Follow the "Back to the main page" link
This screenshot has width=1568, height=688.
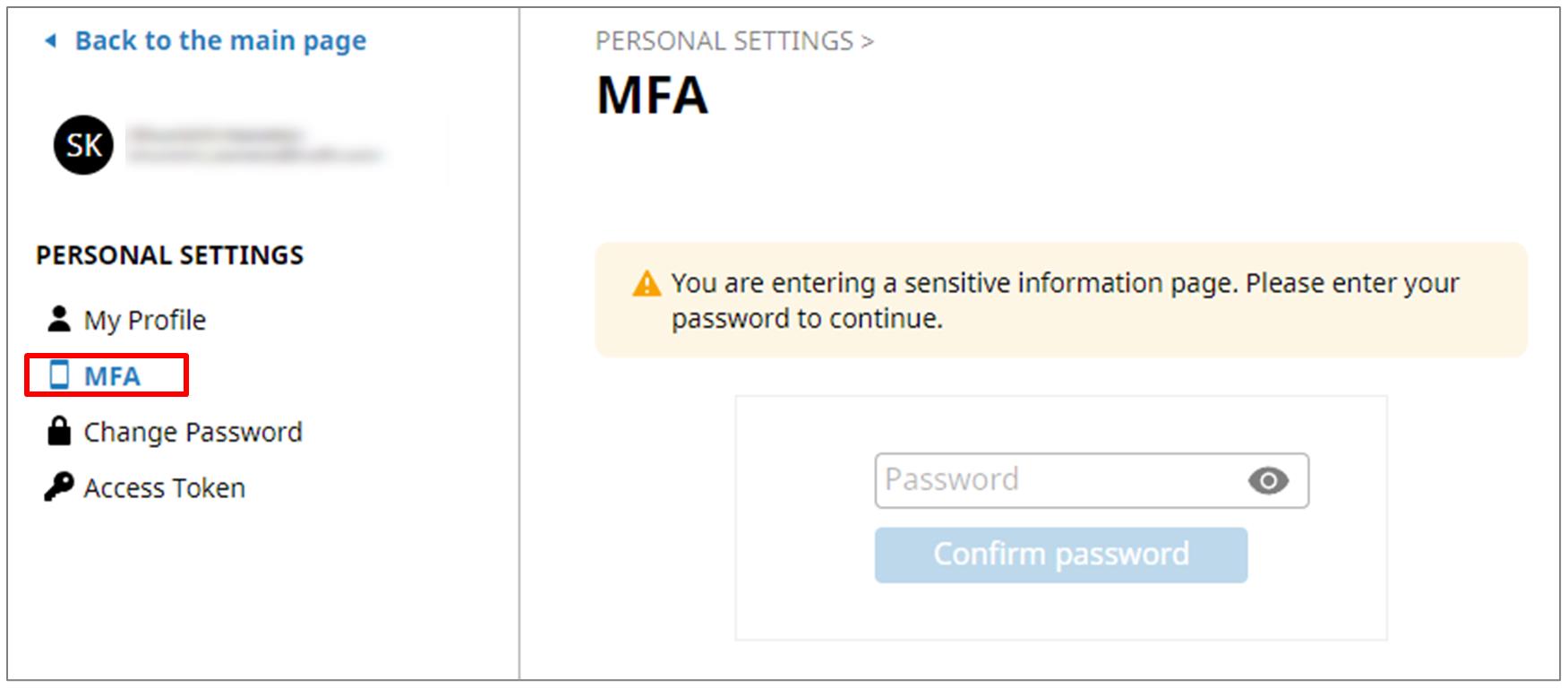pos(220,40)
